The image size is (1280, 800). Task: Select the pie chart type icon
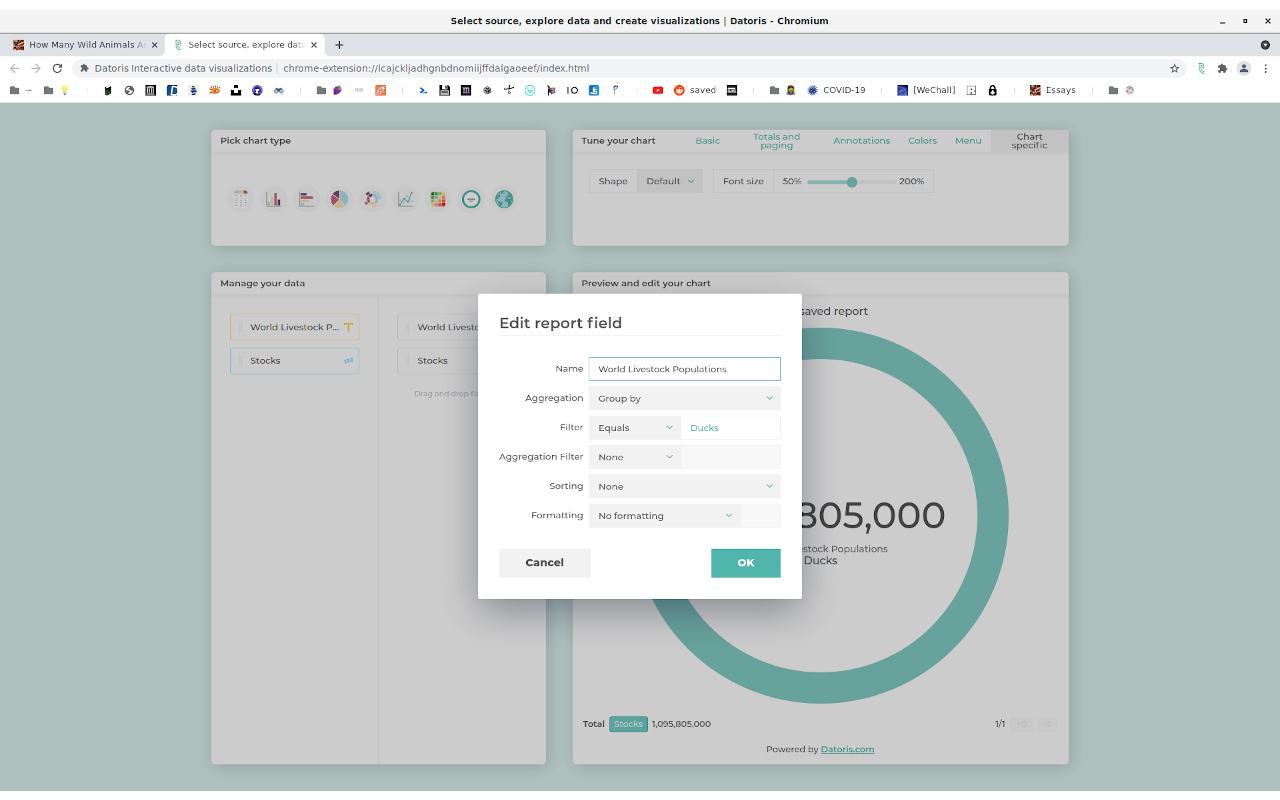point(339,199)
